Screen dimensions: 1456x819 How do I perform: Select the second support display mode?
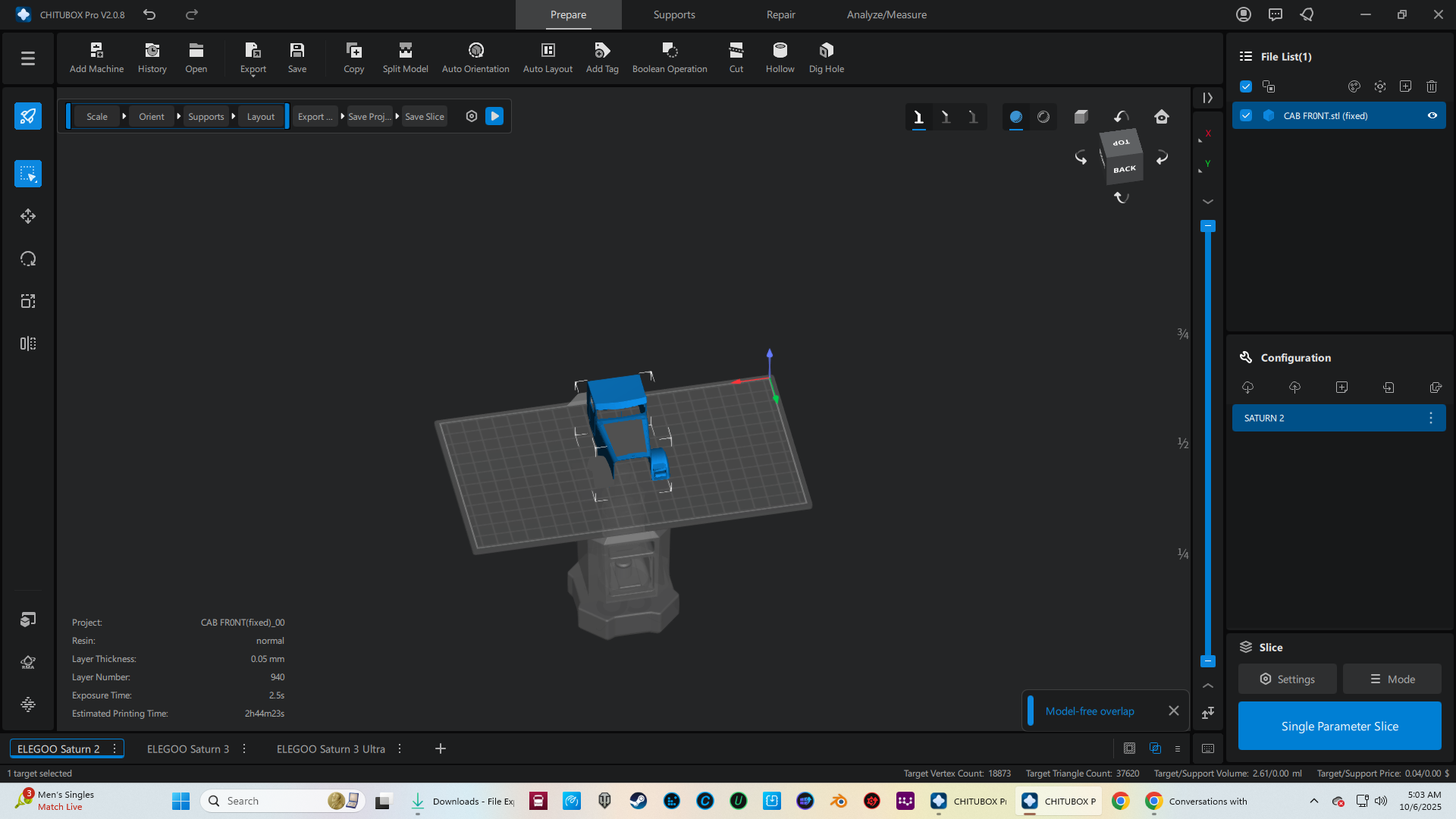[946, 117]
